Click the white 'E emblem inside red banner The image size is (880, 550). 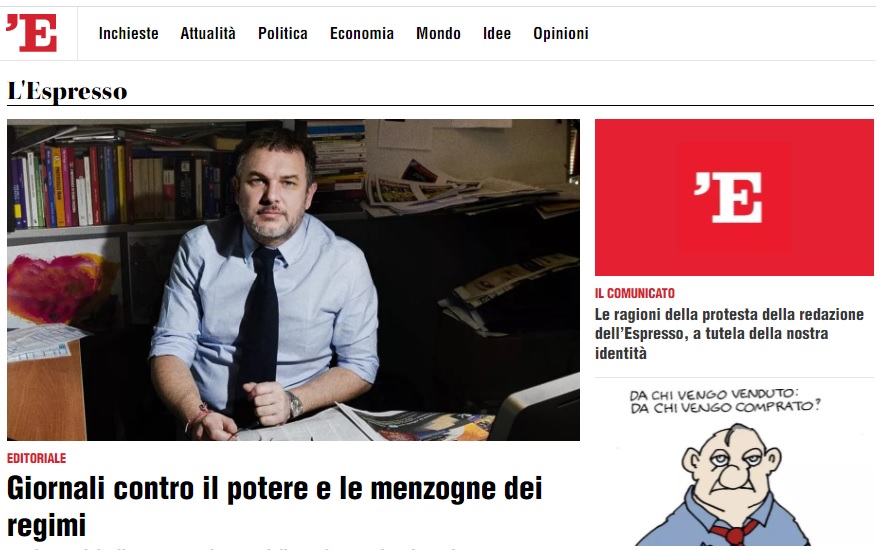(728, 197)
